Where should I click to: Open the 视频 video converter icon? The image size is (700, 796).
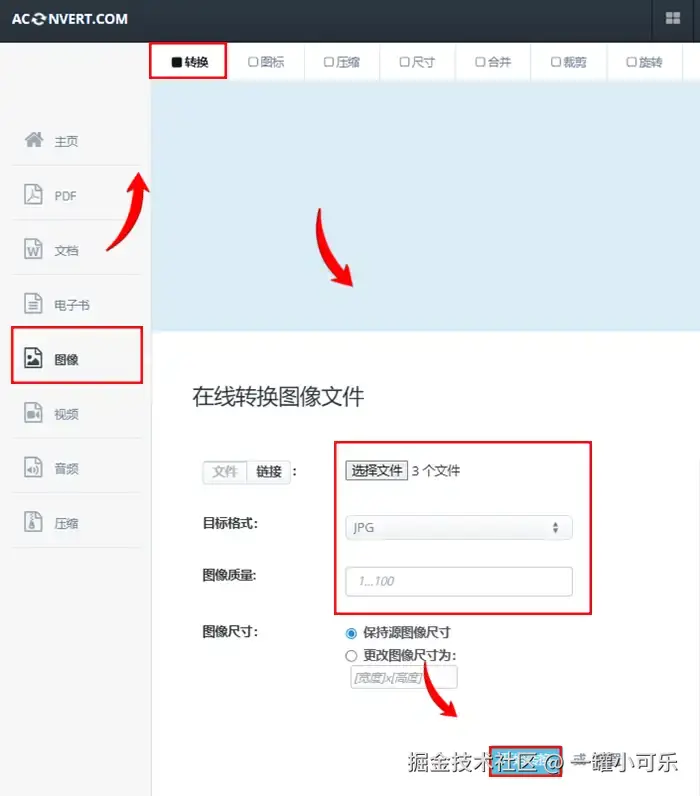pos(34,413)
